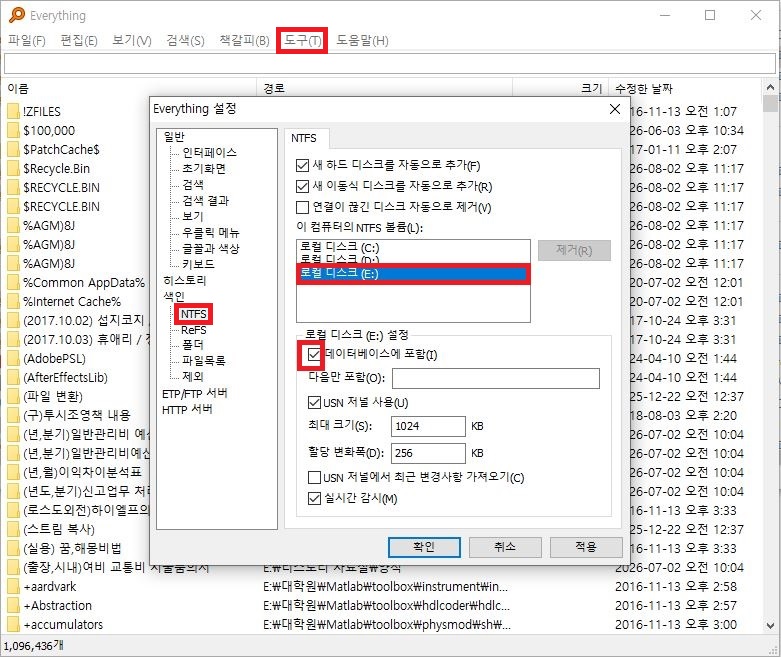Toggle 실시간 감시 checkbox

tap(314, 498)
